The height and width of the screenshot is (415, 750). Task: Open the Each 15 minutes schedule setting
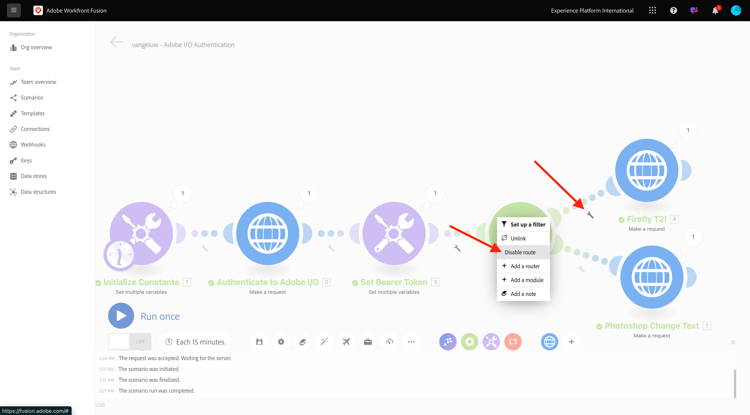195,342
